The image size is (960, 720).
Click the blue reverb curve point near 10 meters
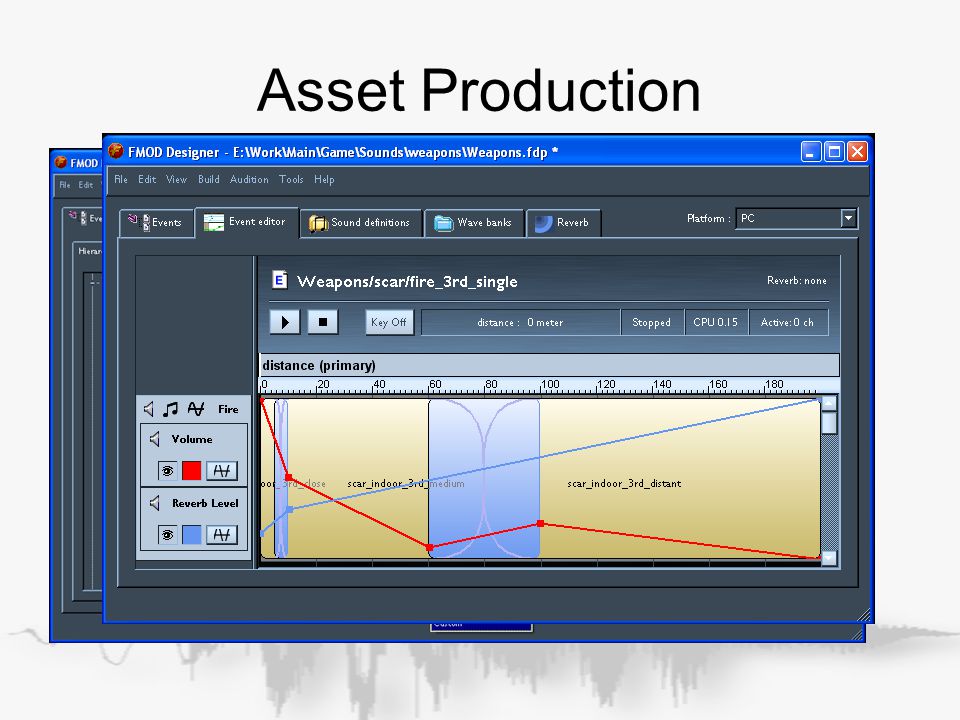(x=290, y=509)
